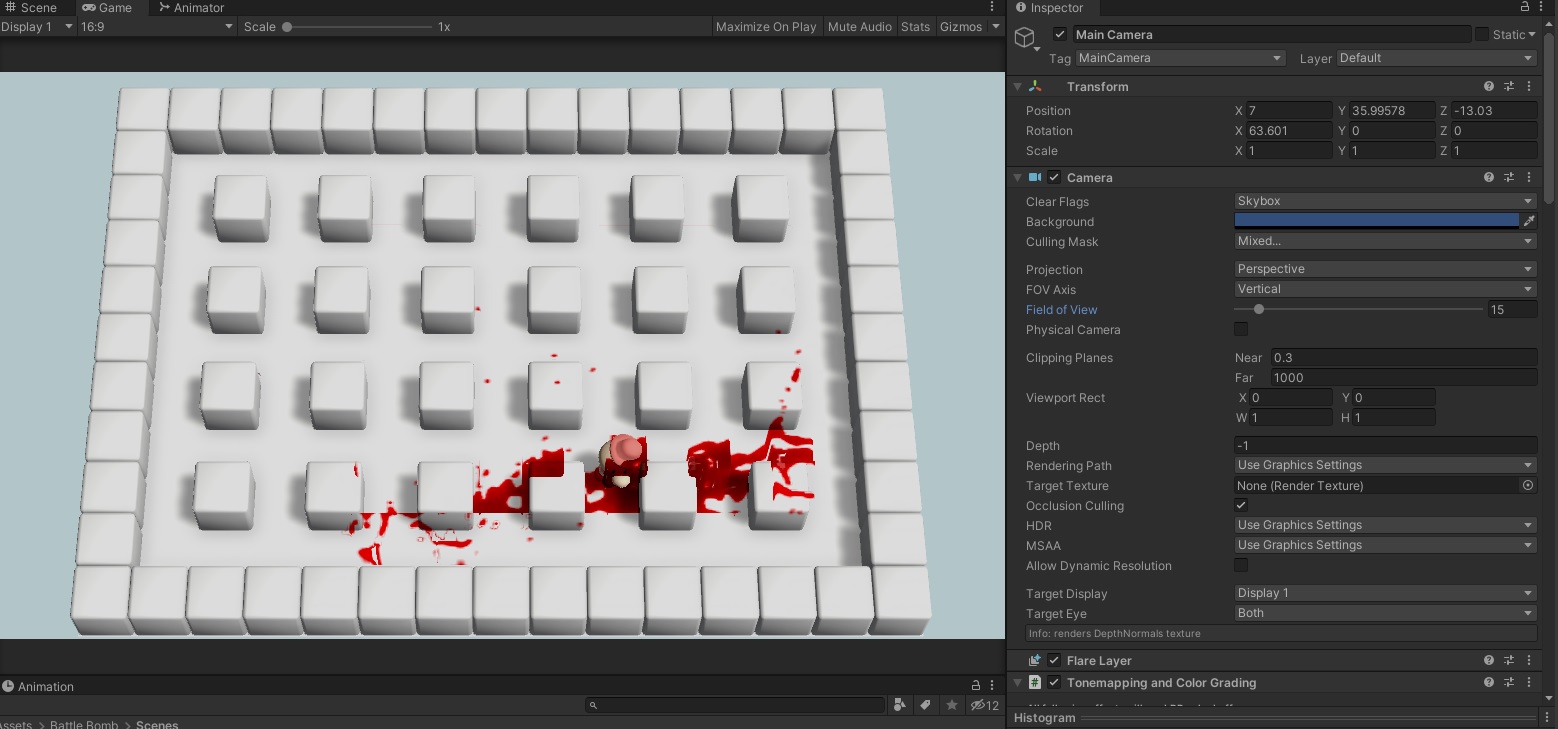Open the Transform component help icon

(1488, 86)
